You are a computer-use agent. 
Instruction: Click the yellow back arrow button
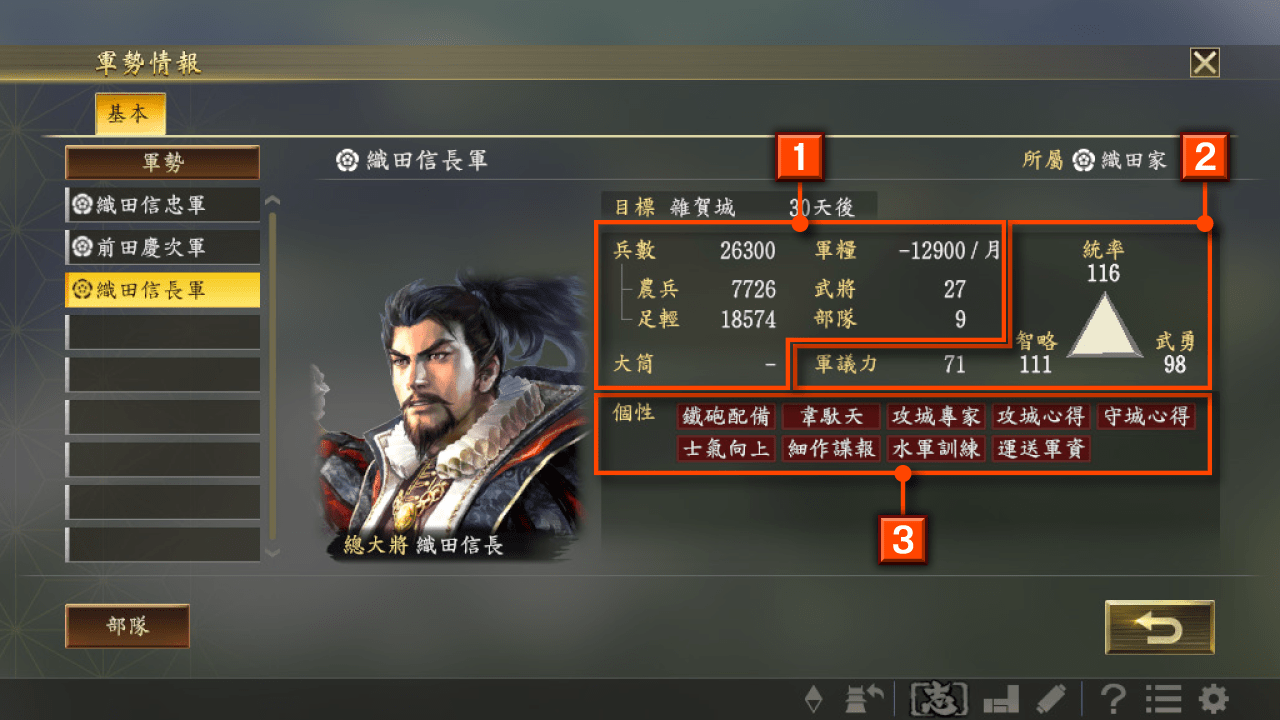pyautogui.click(x=1160, y=628)
